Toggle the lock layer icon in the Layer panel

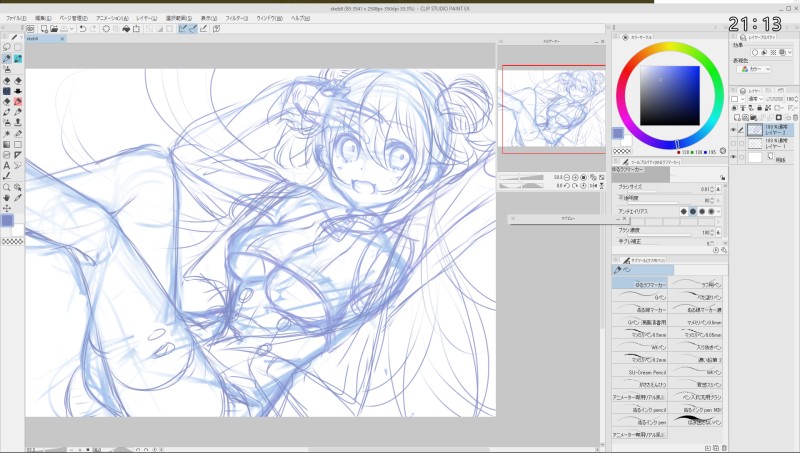[x=760, y=108]
